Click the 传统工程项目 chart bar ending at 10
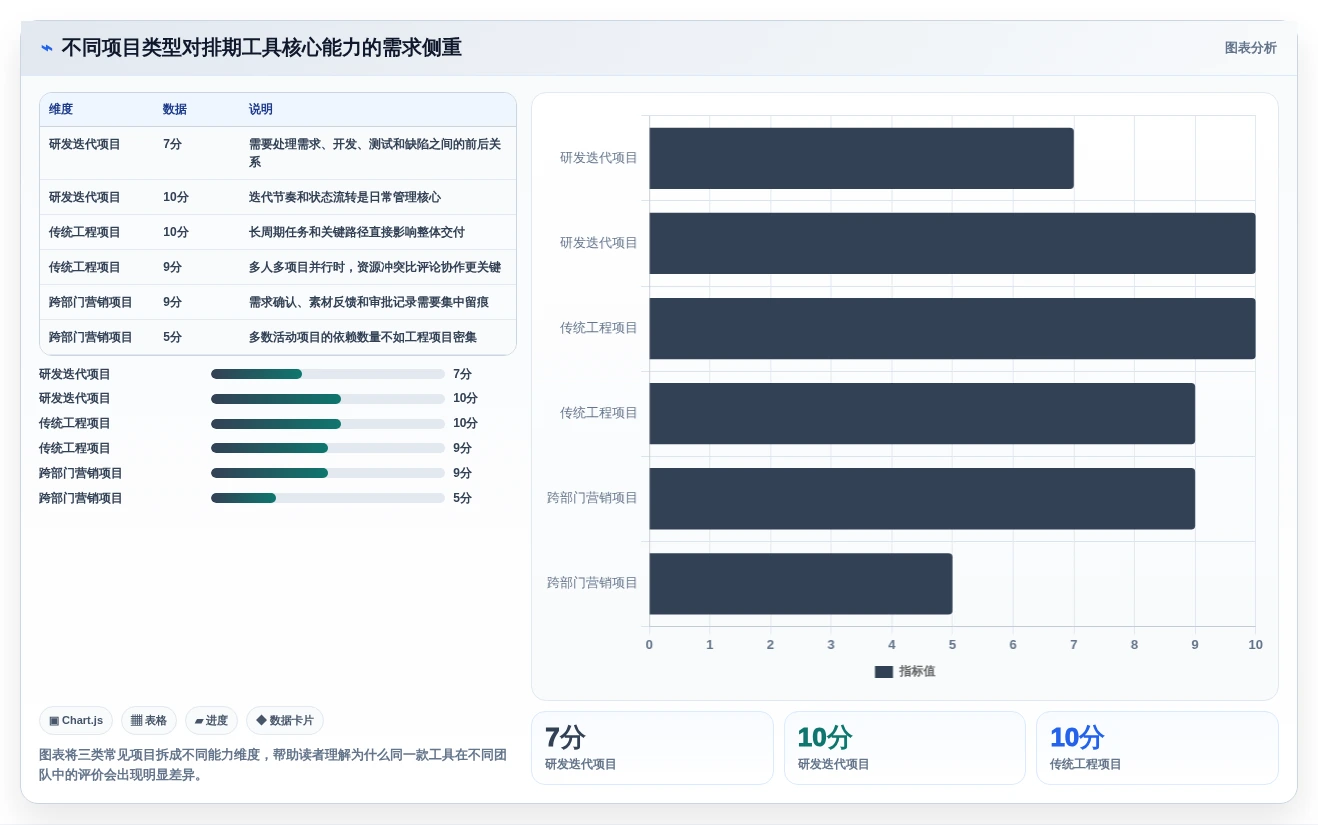 click(952, 328)
